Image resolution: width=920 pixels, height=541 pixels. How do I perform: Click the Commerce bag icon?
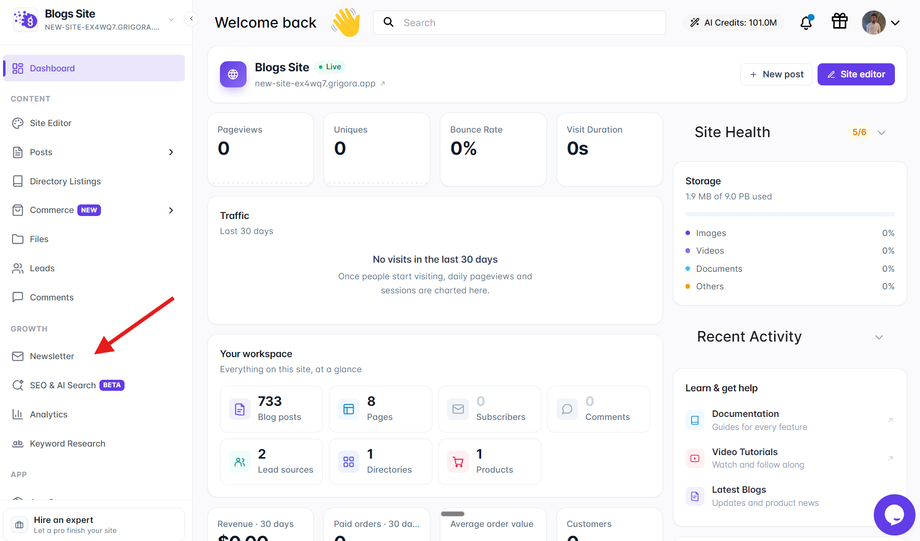[18, 210]
